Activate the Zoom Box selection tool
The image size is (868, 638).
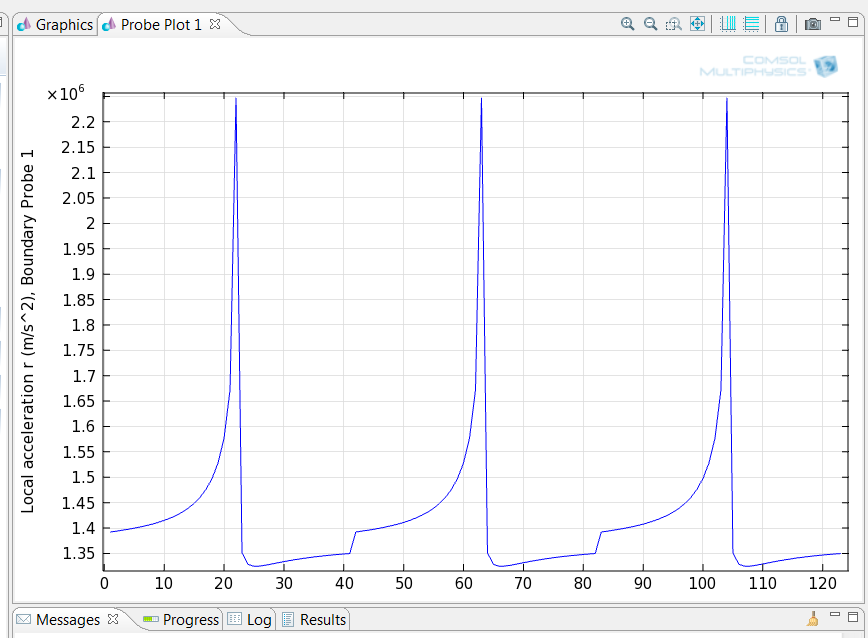674,24
